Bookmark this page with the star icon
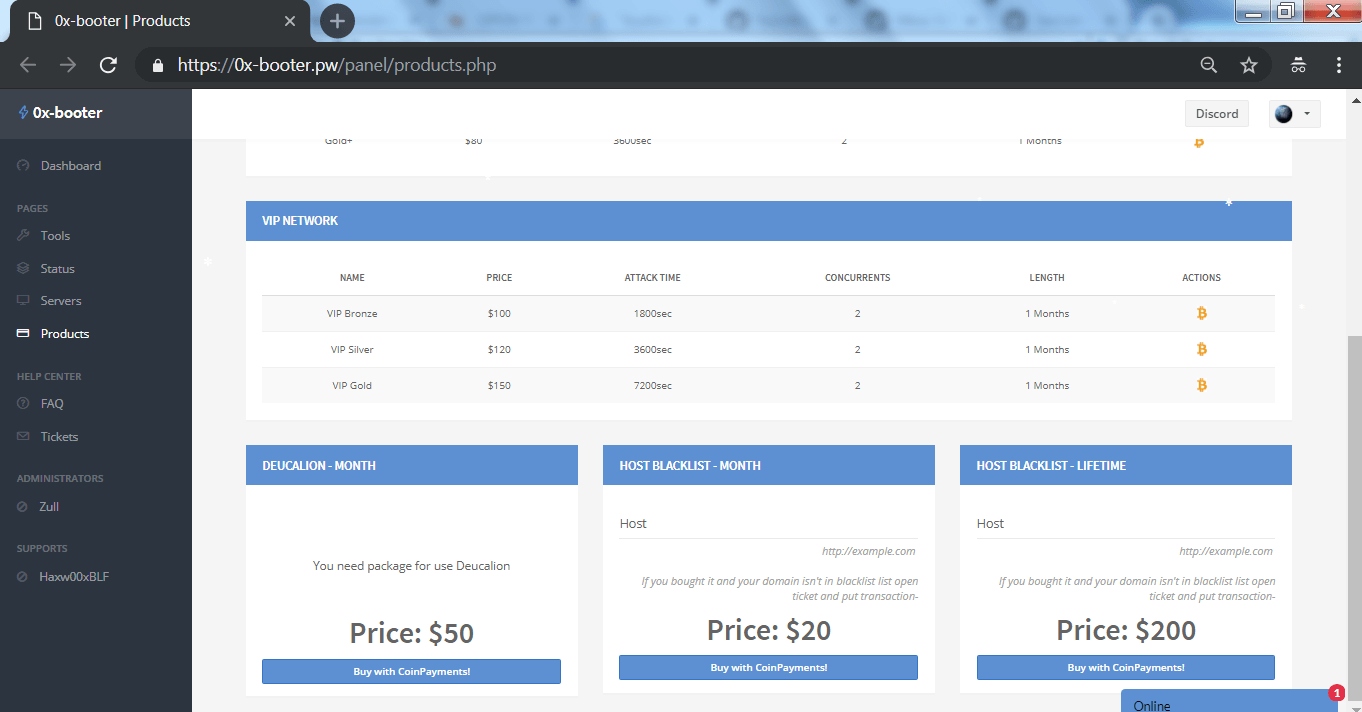Image resolution: width=1362 pixels, height=712 pixels. pyautogui.click(x=1248, y=65)
